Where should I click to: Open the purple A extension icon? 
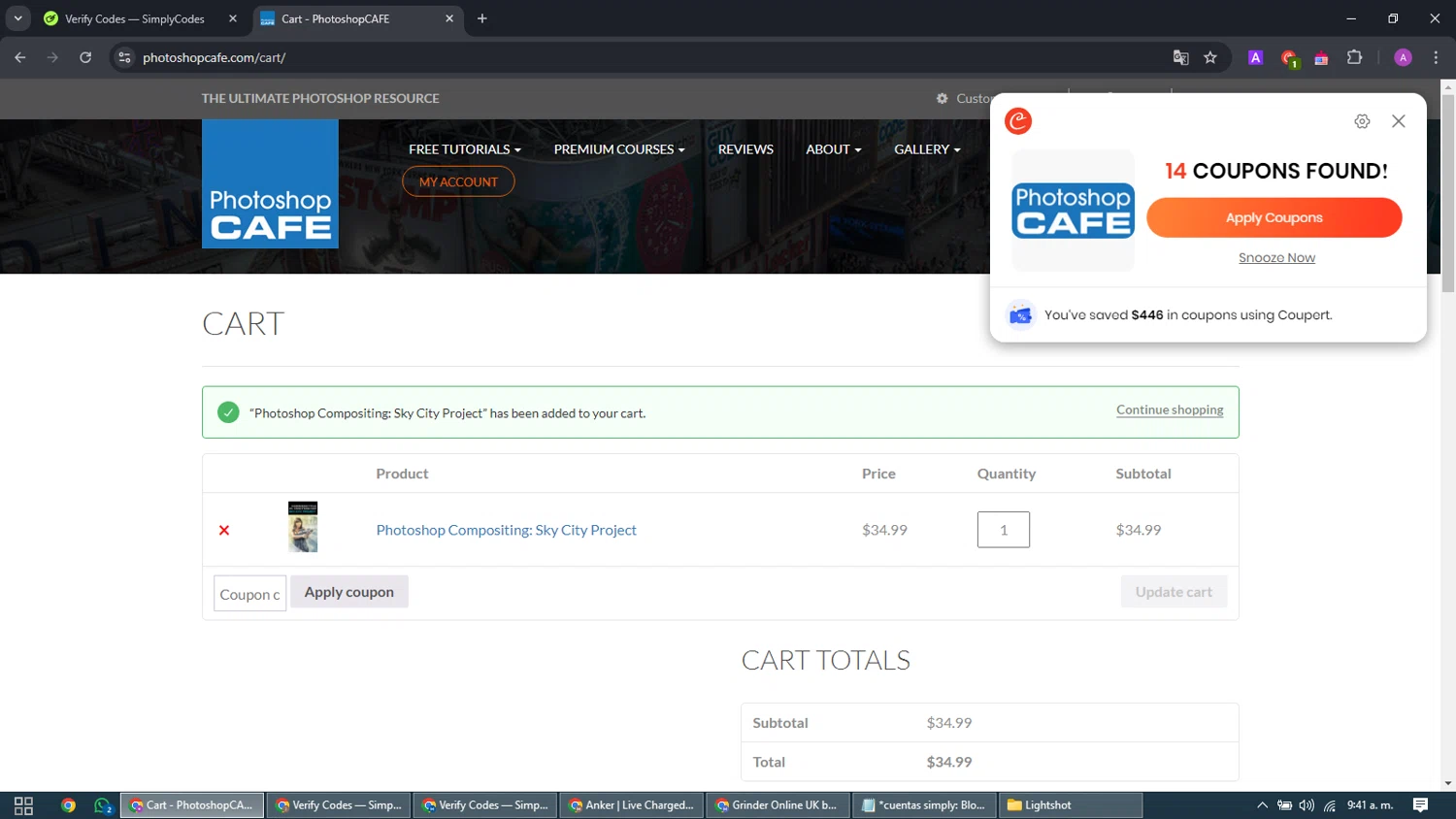click(x=1255, y=57)
